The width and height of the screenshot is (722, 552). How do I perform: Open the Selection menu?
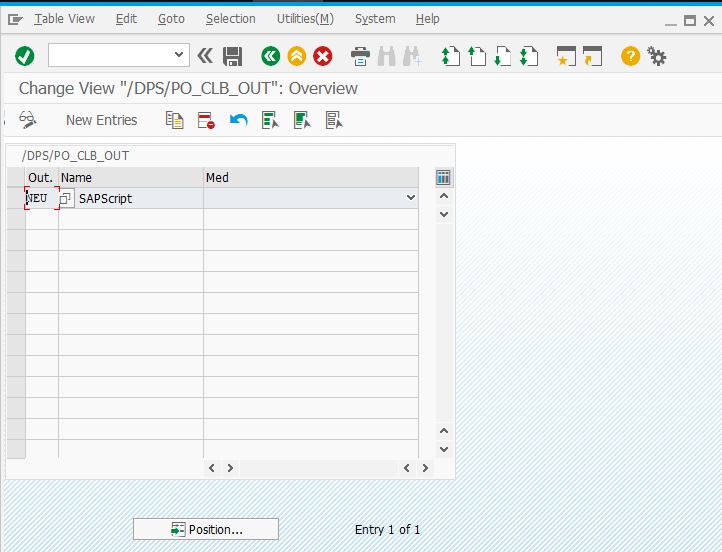(231, 19)
